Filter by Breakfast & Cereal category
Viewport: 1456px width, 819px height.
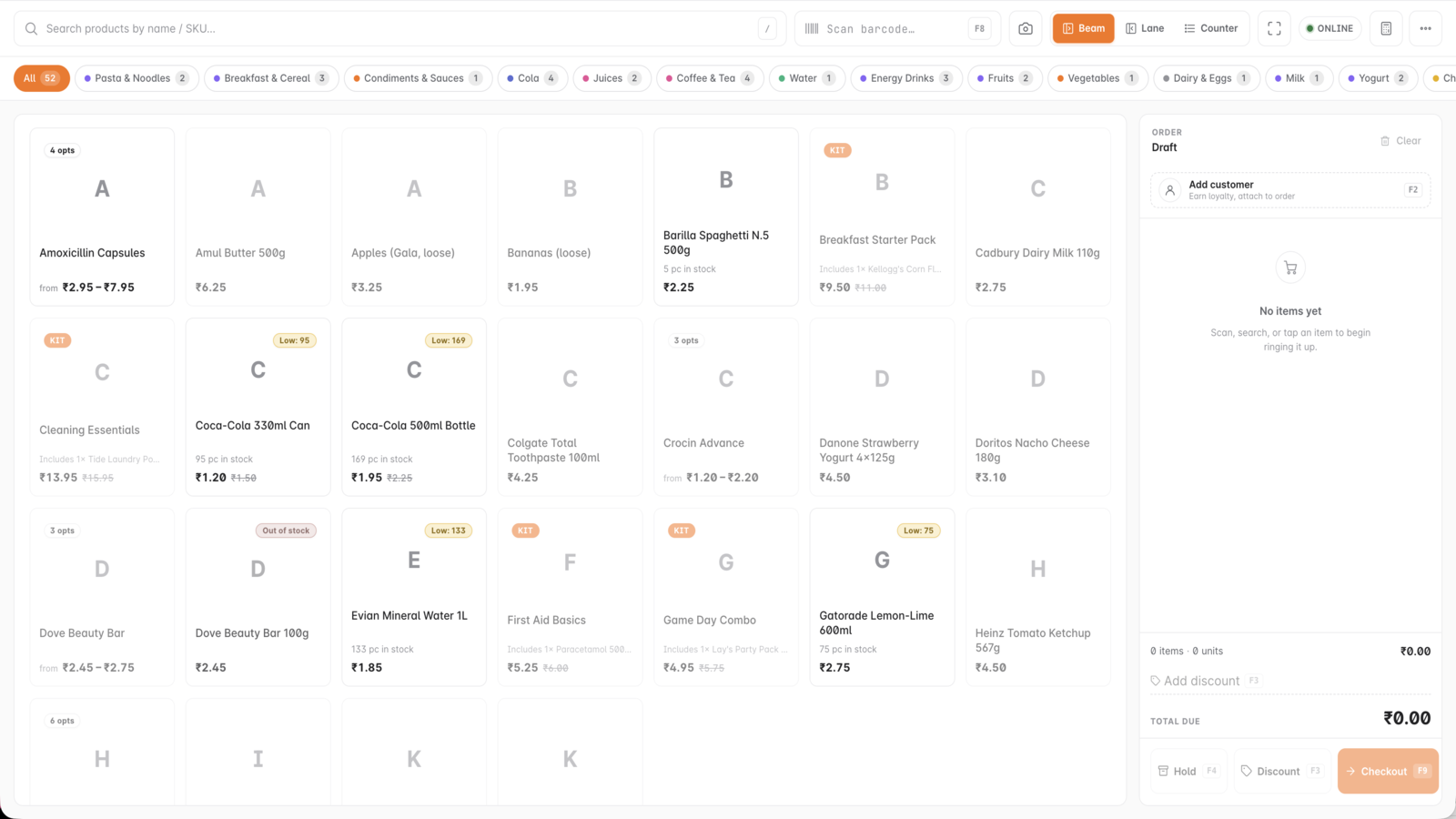point(271,78)
